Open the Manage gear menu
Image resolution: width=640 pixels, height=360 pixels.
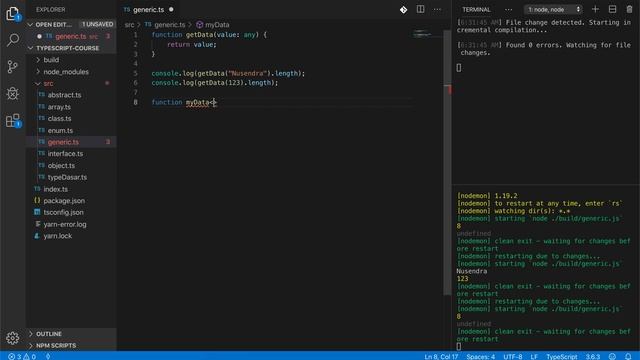pyautogui.click(x=13, y=338)
